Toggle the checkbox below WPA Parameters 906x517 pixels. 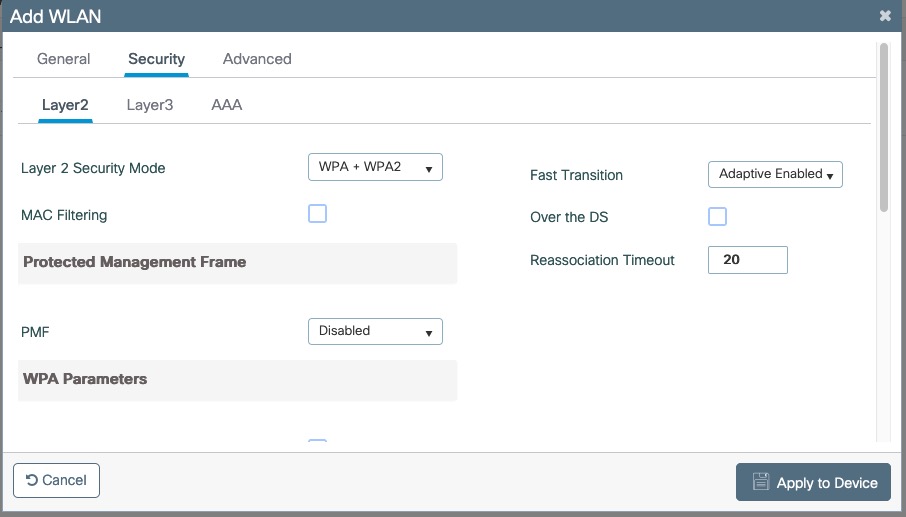coord(317,443)
